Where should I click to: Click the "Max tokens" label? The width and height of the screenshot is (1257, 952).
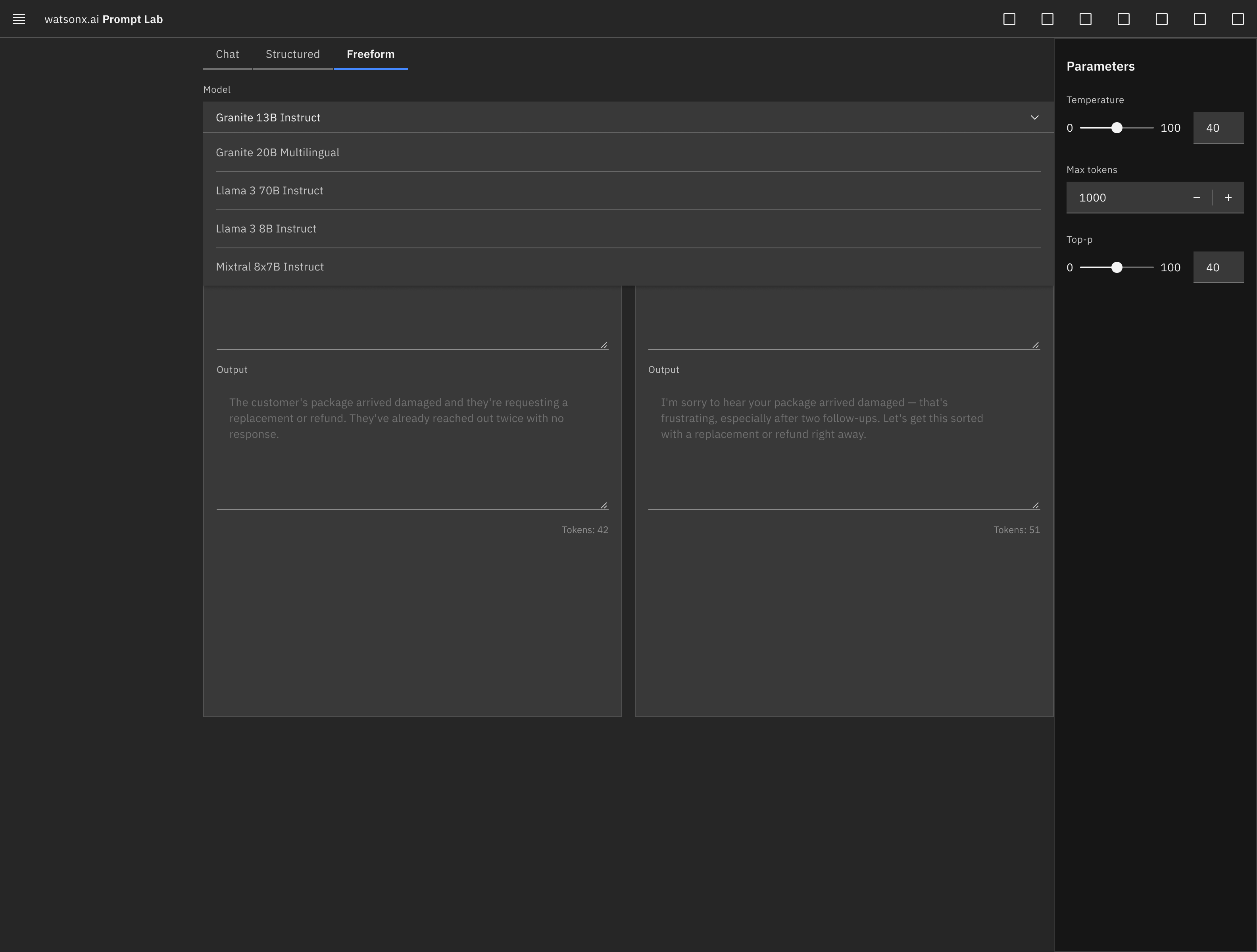1092,170
